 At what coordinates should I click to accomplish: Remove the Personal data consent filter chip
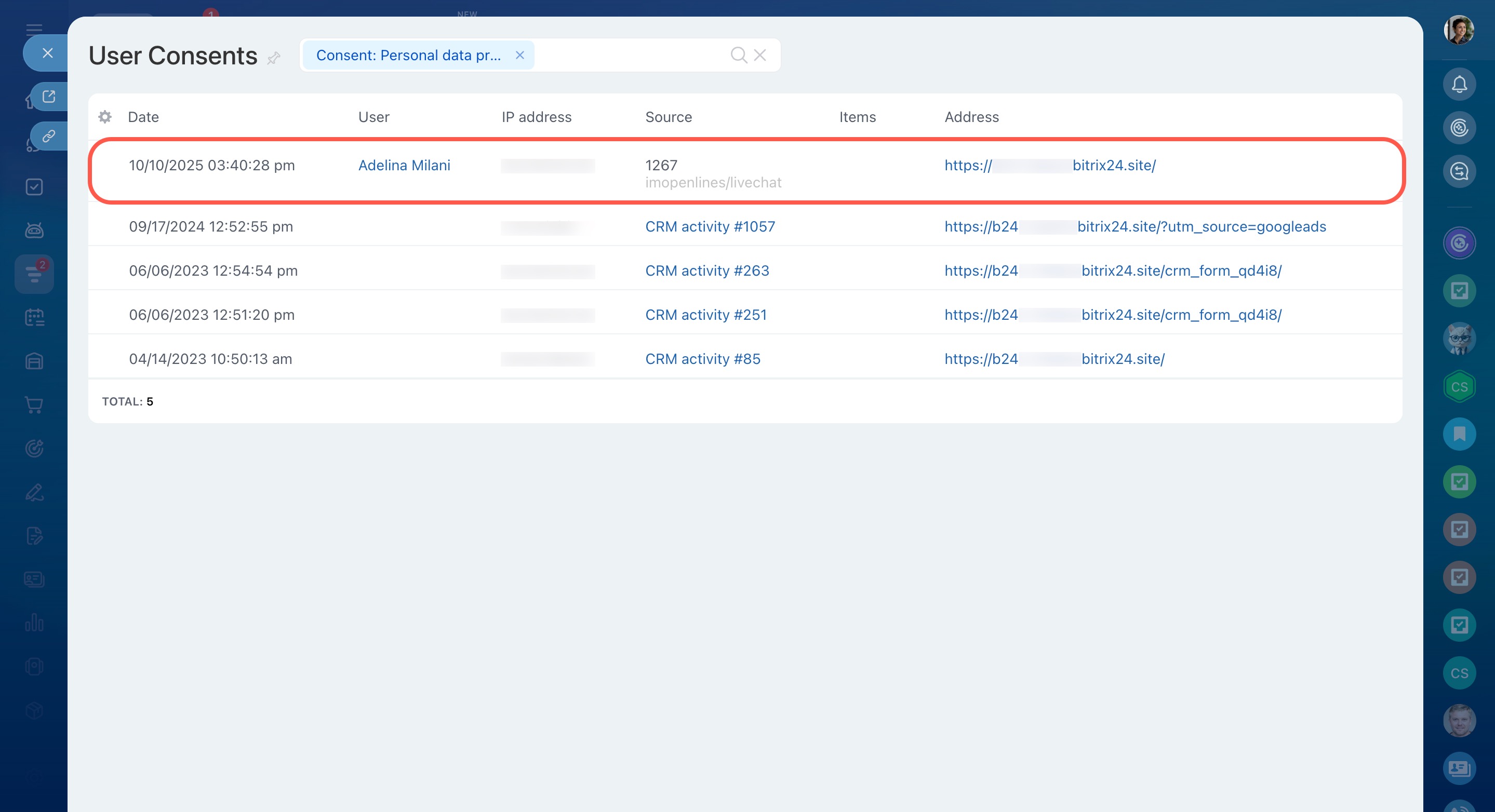[x=520, y=55]
